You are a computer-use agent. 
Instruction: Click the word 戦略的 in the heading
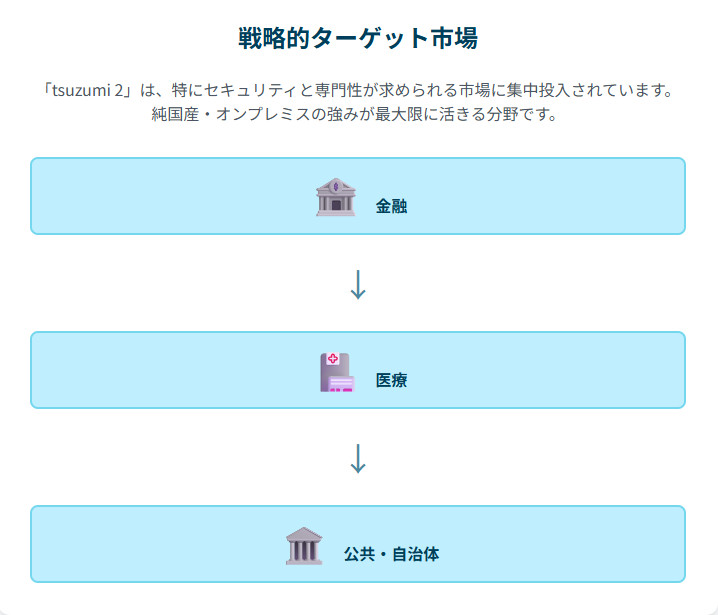(x=274, y=39)
